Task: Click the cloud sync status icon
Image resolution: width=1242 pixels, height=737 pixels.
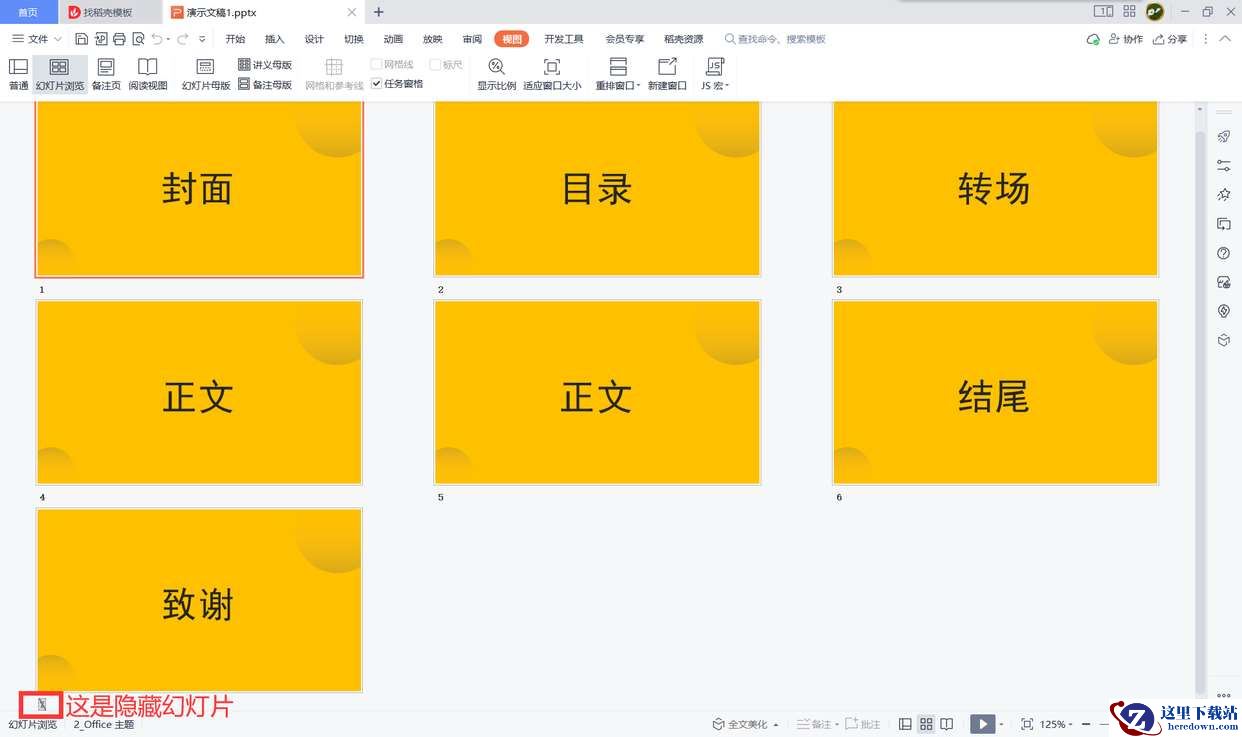Action: [x=1093, y=39]
